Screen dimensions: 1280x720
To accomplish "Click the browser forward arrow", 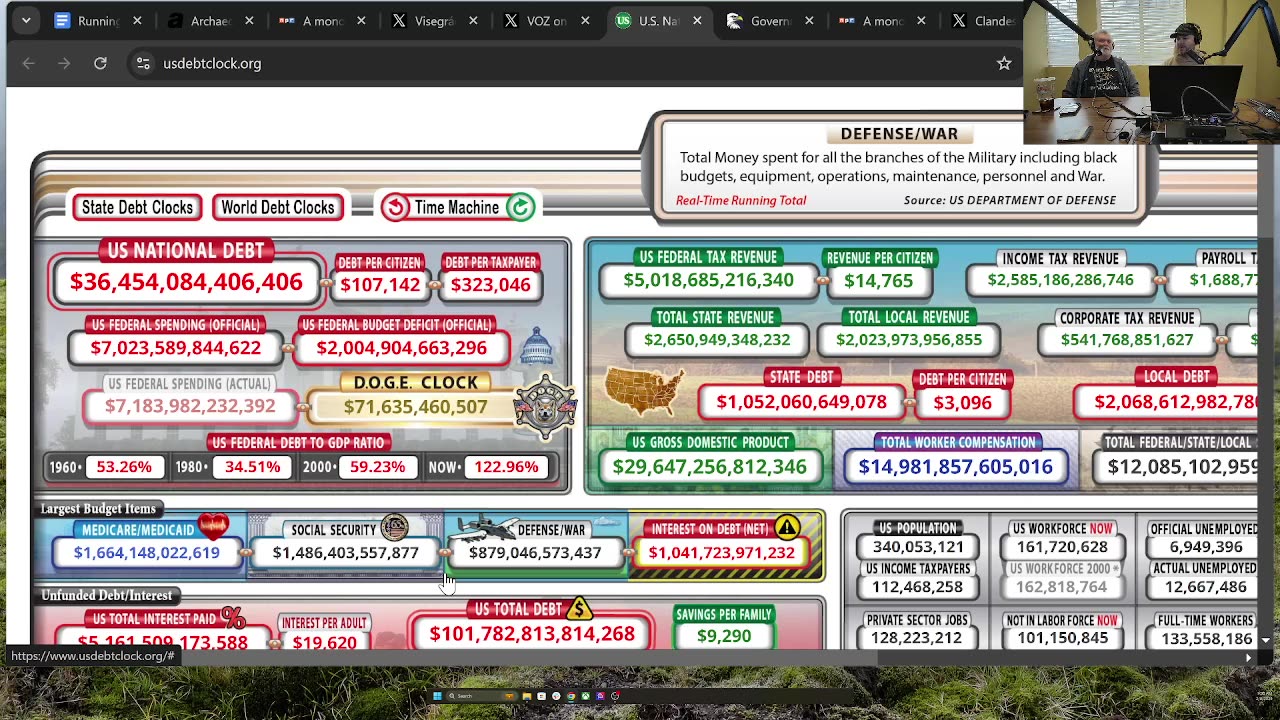I will pyautogui.click(x=64, y=63).
